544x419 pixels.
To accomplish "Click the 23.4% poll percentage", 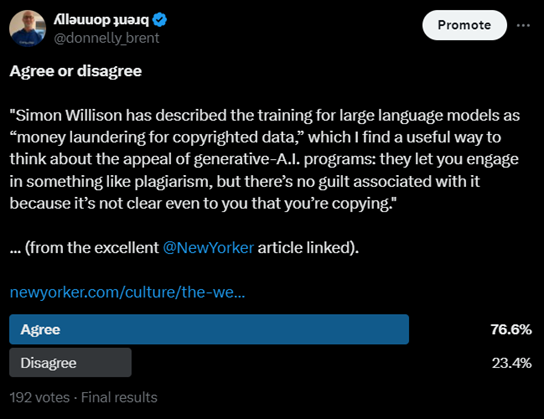I will pos(511,363).
